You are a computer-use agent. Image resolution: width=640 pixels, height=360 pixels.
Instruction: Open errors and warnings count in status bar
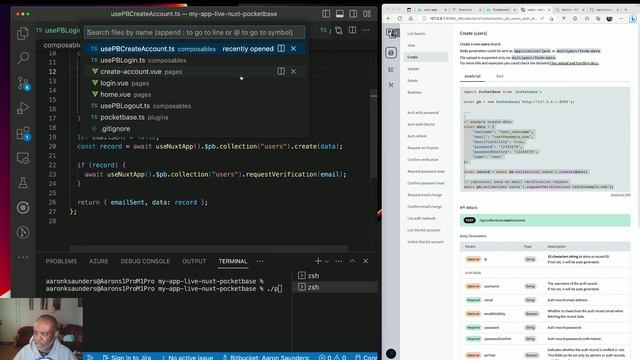click(332, 357)
